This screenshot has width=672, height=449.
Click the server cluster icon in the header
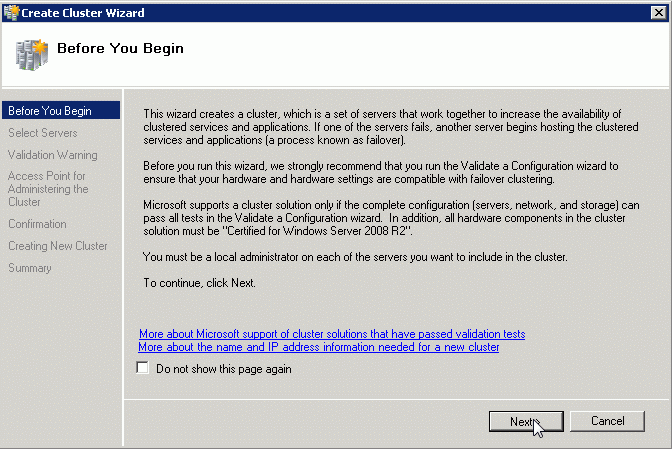coord(31,55)
